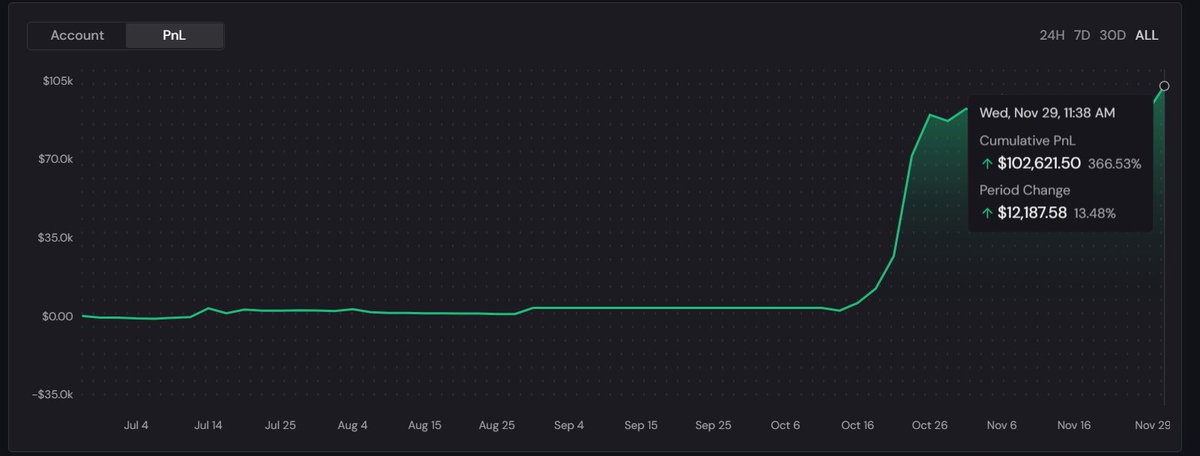Click the Sep 4 x-axis label
The width and height of the screenshot is (1200, 456).
pyautogui.click(x=569, y=425)
